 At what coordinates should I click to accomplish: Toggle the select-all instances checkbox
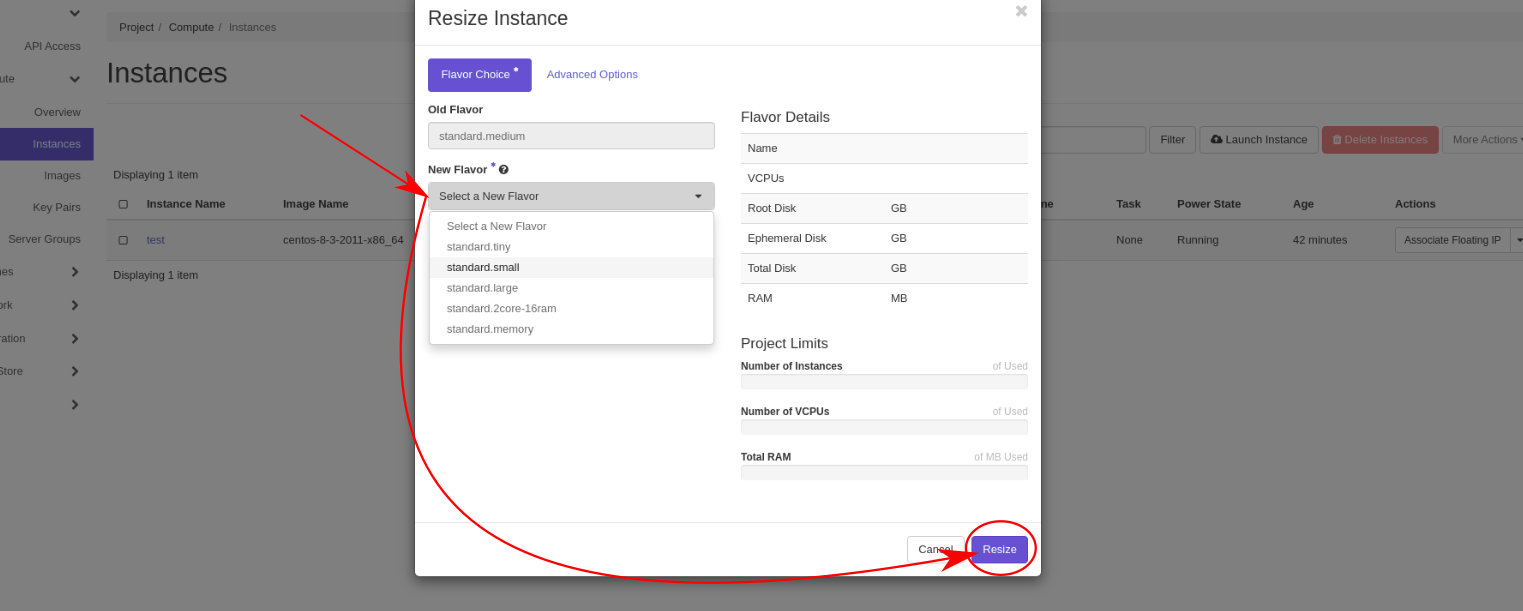click(123, 204)
